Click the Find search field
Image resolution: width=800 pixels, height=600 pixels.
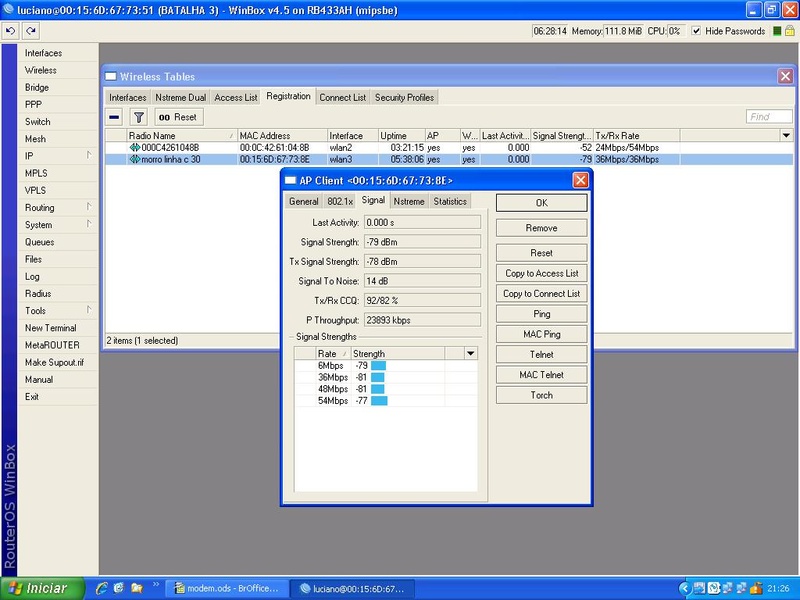pyautogui.click(x=769, y=117)
